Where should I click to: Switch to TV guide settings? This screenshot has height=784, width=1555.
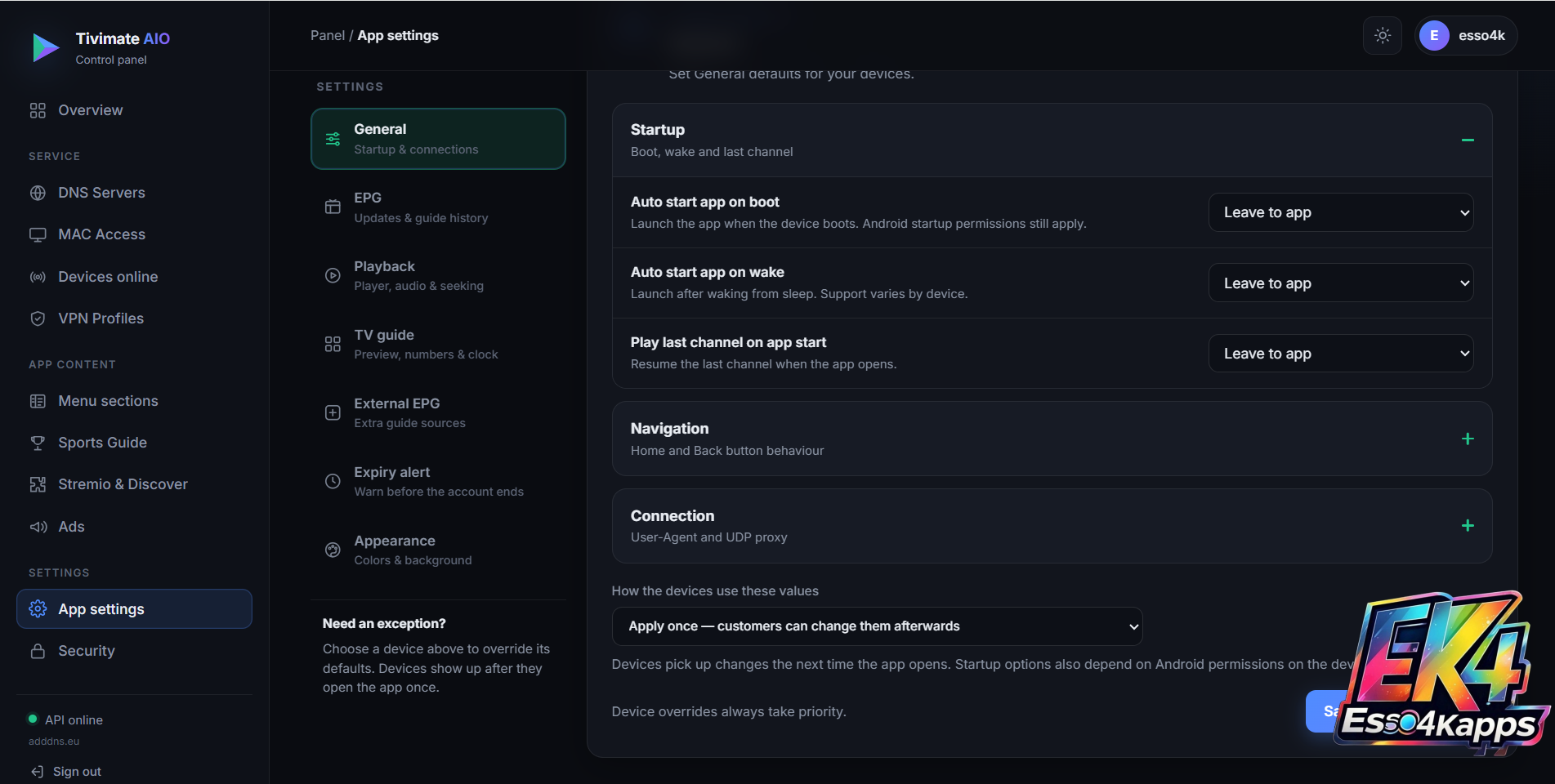(x=438, y=344)
